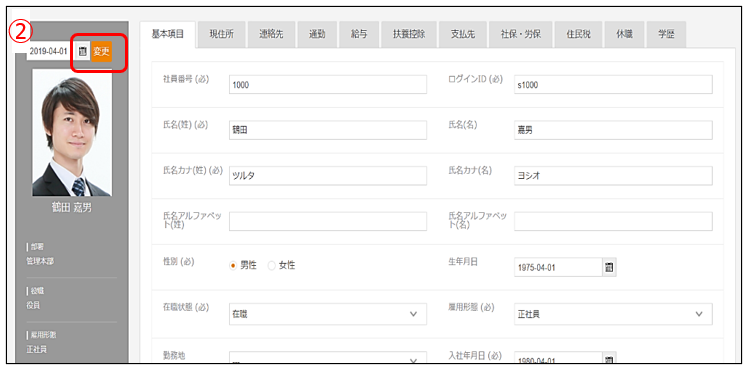Screen dimensions: 746x368
Task: Click the 氏名(名) input field
Action: [x=613, y=130]
